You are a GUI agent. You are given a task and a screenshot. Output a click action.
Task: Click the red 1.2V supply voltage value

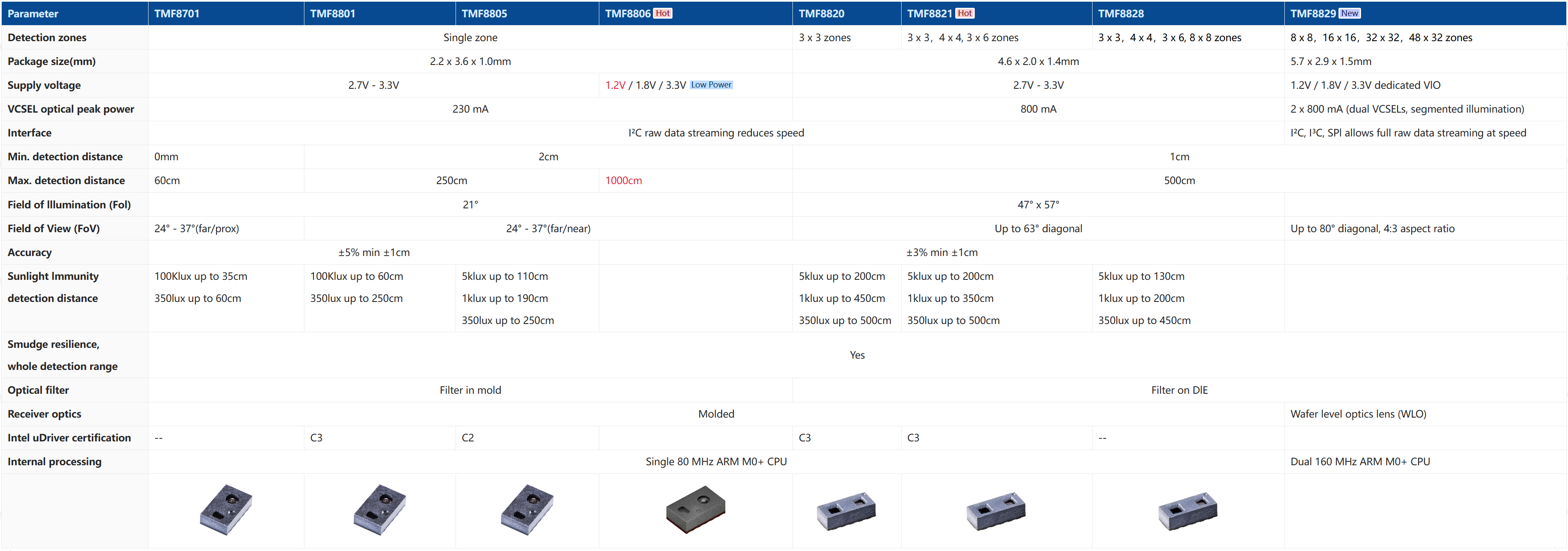point(615,85)
